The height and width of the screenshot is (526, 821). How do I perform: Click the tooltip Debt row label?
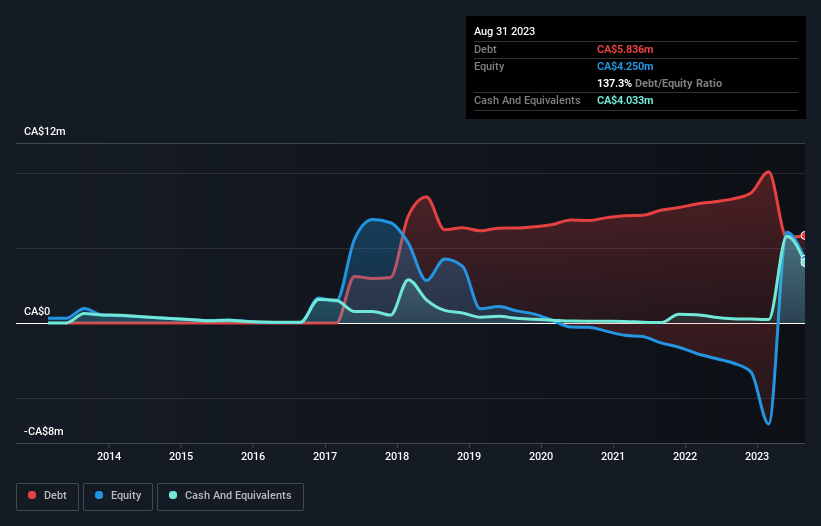pyautogui.click(x=485, y=49)
